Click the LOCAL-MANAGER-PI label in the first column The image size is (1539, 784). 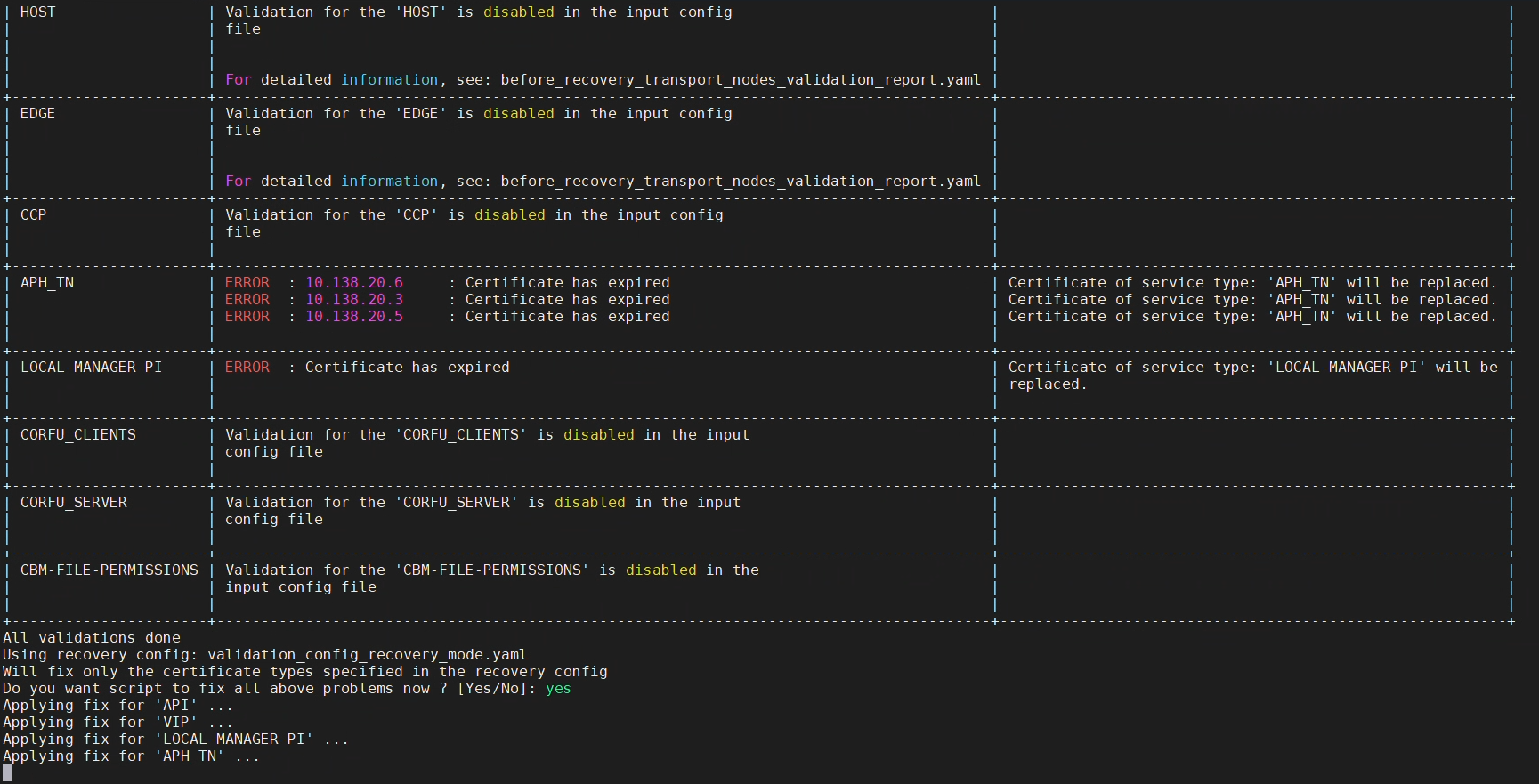click(91, 368)
